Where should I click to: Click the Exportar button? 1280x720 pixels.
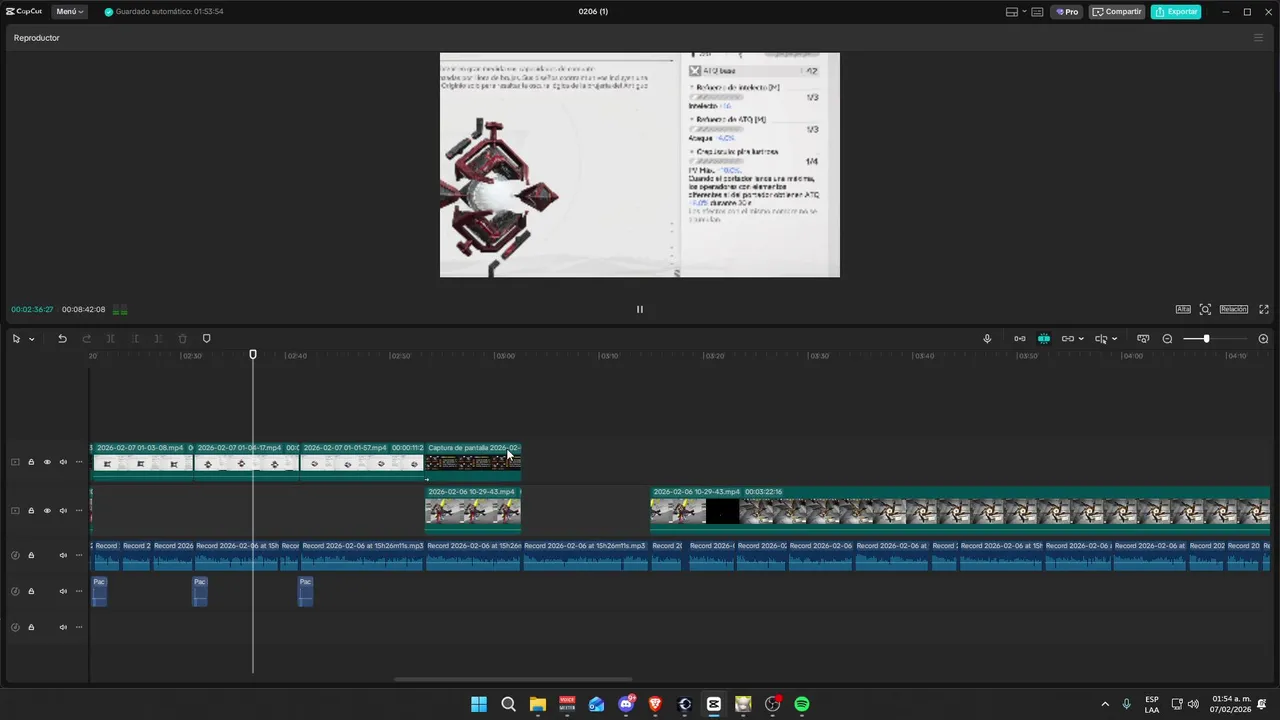click(1176, 12)
